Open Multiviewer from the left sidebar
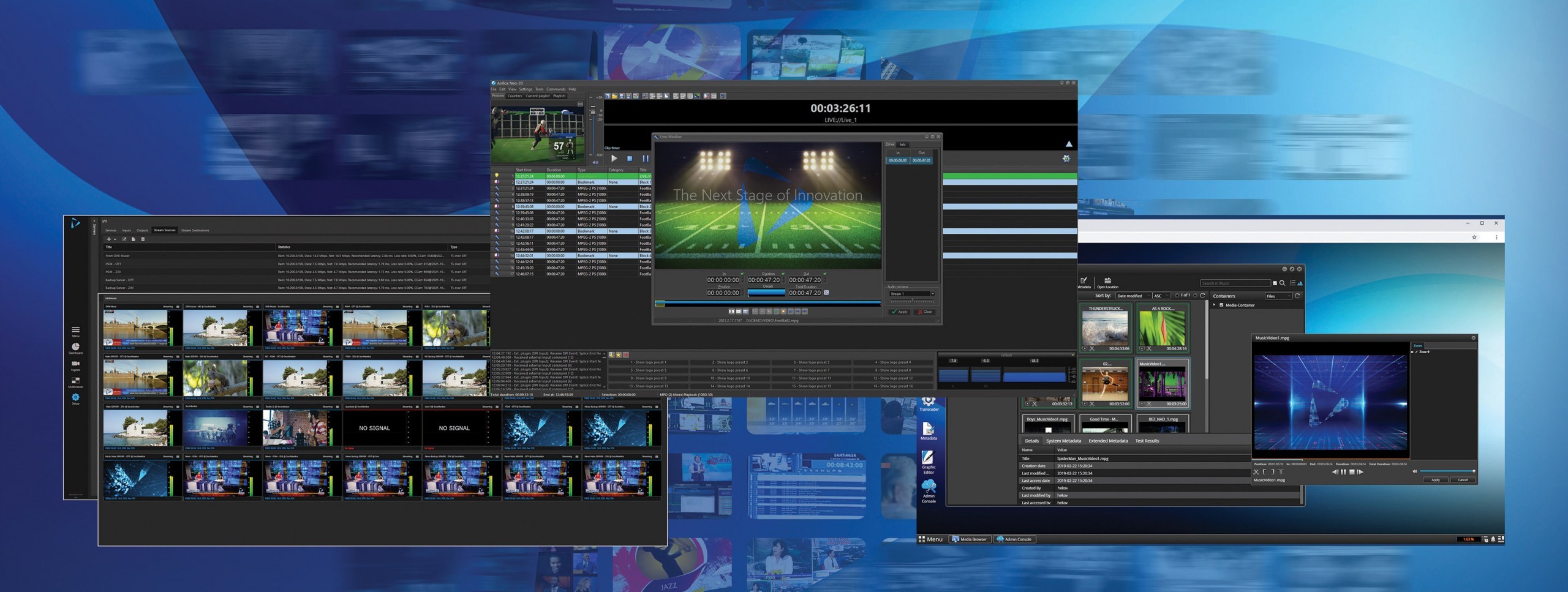This screenshot has height=592, width=1568. pyautogui.click(x=75, y=382)
